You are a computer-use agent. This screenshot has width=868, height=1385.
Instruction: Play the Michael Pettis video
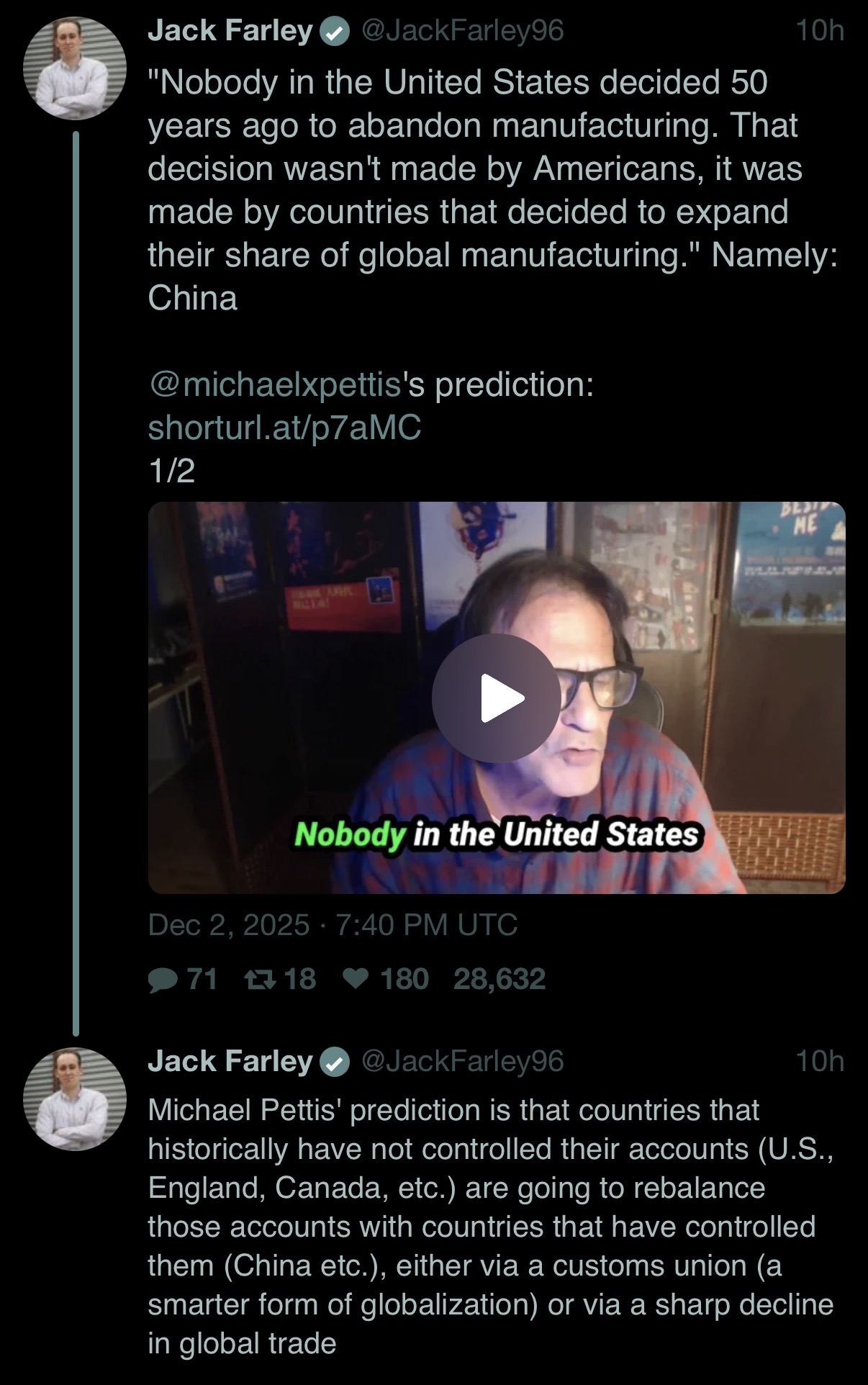click(x=496, y=698)
